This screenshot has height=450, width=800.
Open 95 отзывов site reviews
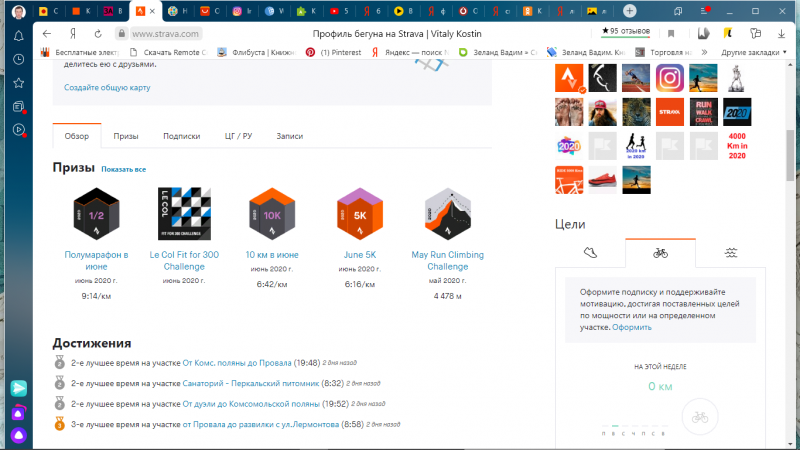coord(626,32)
